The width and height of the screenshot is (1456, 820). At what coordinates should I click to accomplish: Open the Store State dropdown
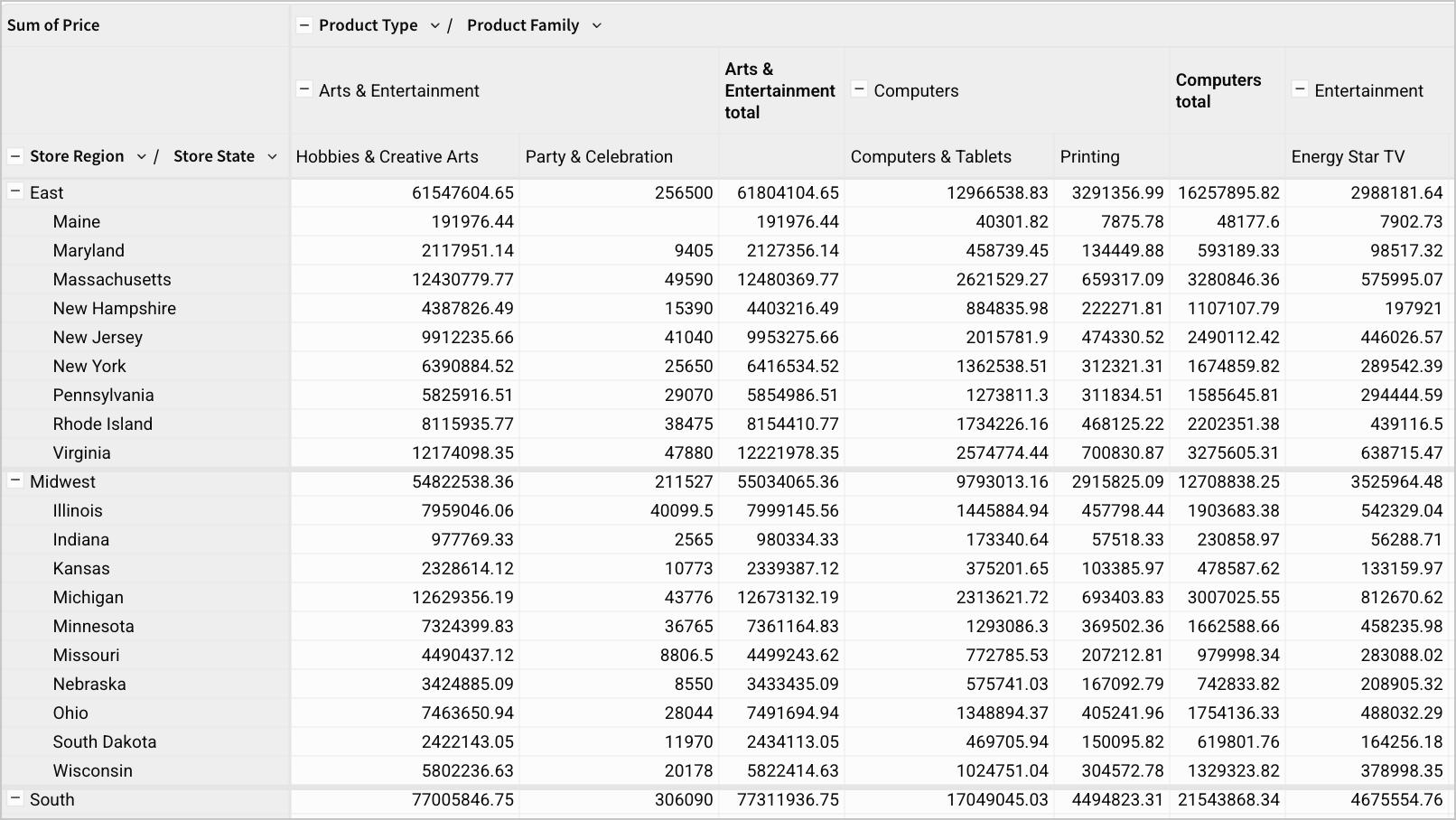(x=273, y=155)
